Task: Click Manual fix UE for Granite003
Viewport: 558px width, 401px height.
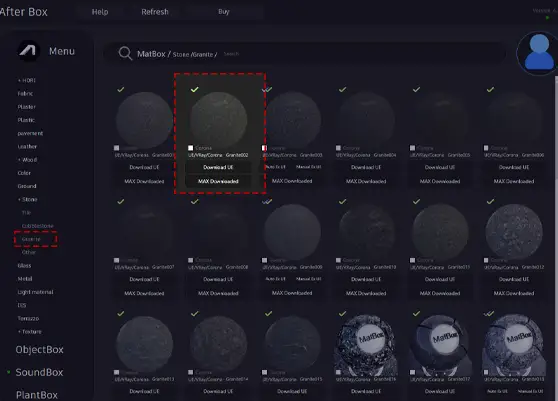Action: (309, 167)
